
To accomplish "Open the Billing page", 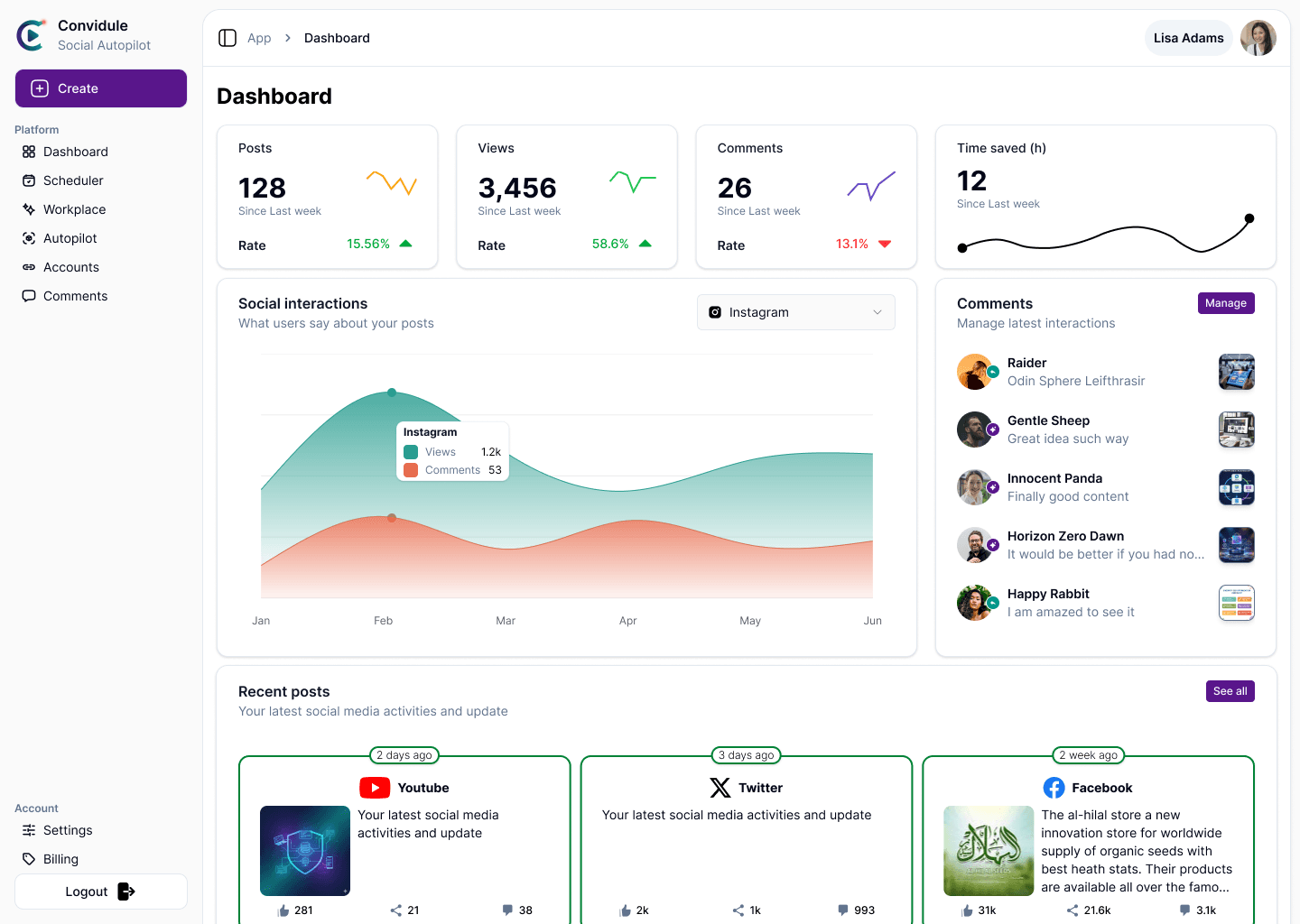I will click(x=59, y=859).
